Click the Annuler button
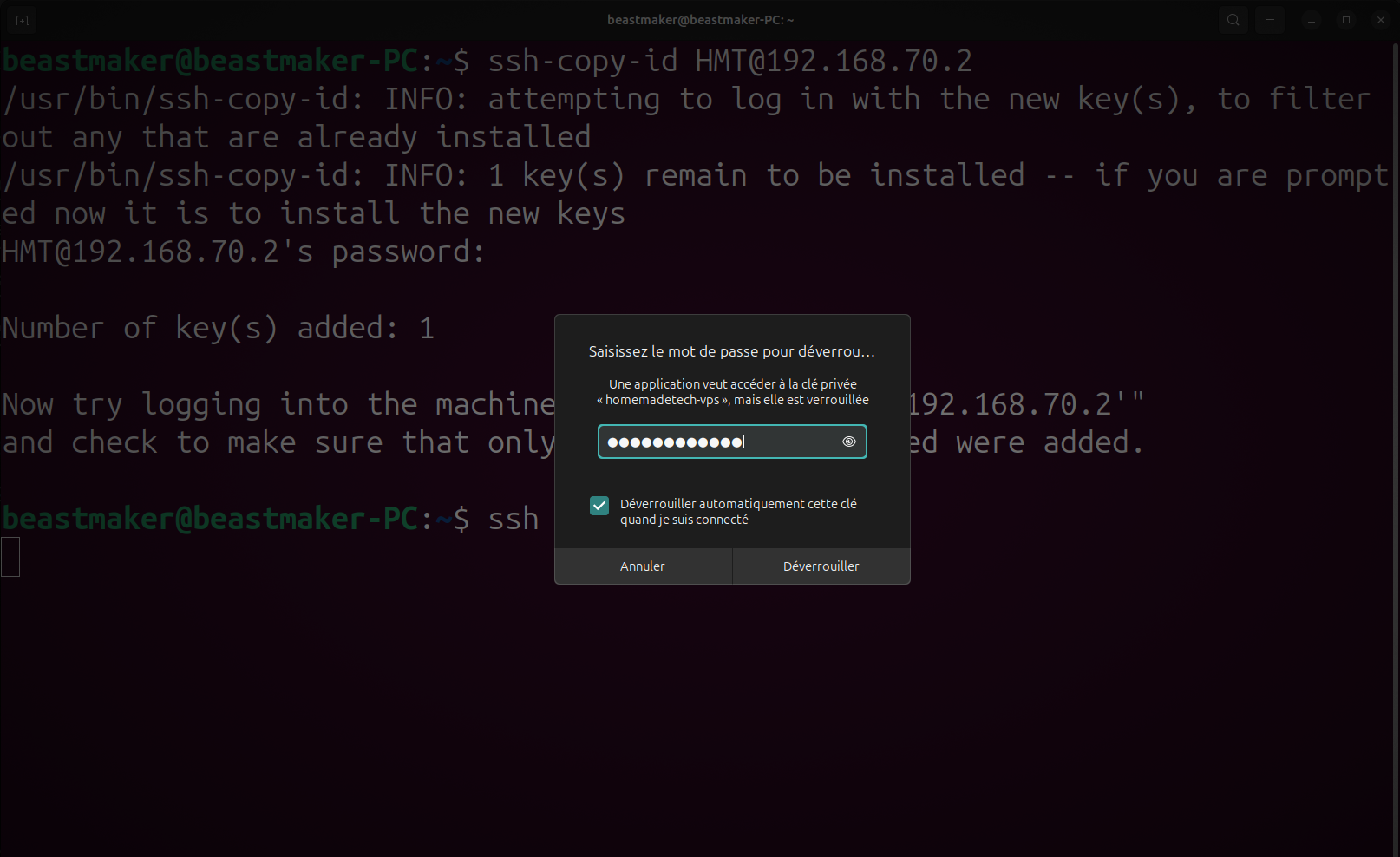 tap(643, 566)
